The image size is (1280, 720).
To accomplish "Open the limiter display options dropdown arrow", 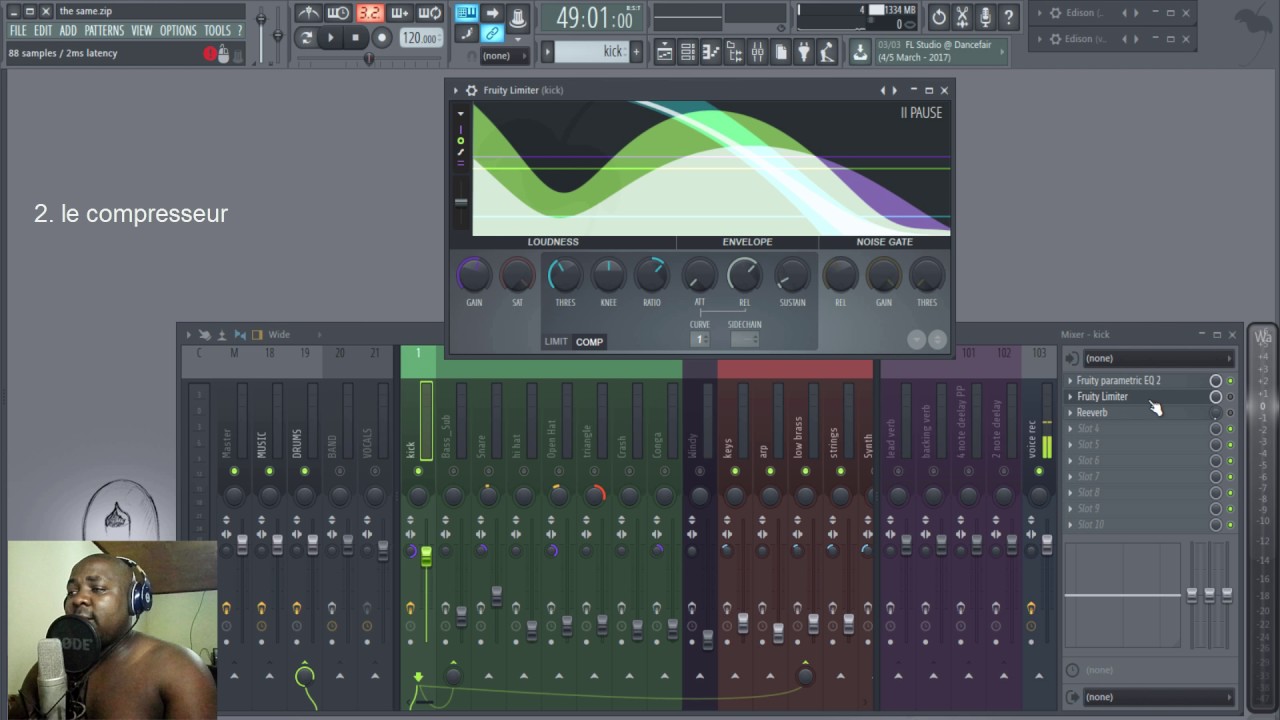I will pos(461,113).
